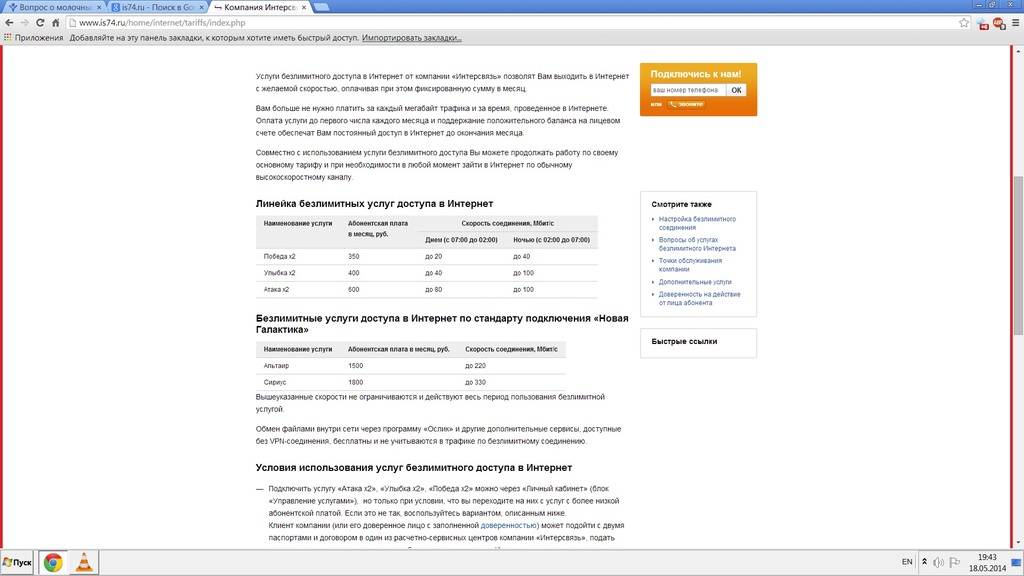Screen dimensions: 1024x576
Task: Select the Компания Интерсвязь tab
Action: point(259,7)
